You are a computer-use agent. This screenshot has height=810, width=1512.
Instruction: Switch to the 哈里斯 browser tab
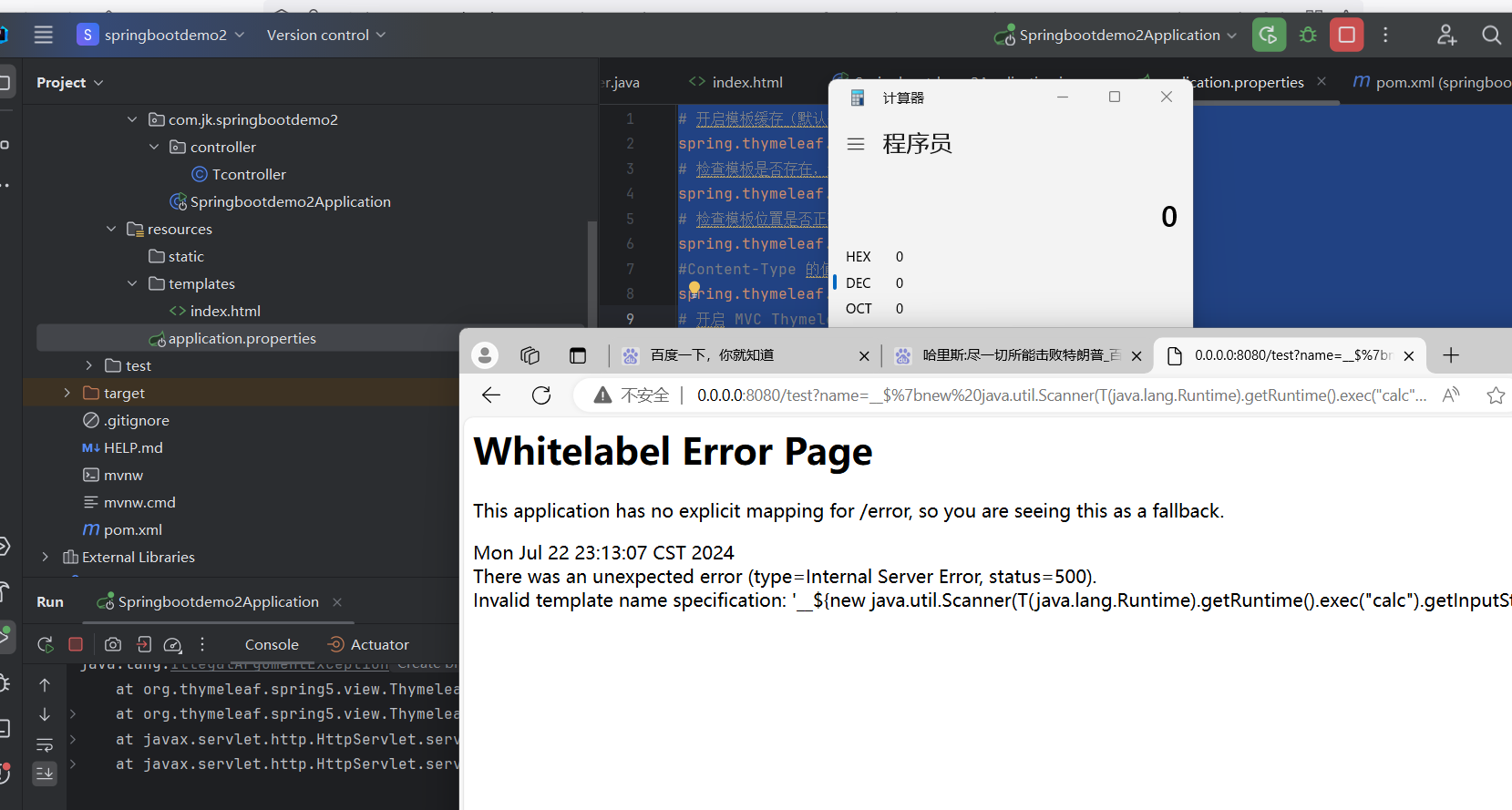[x=1017, y=355]
